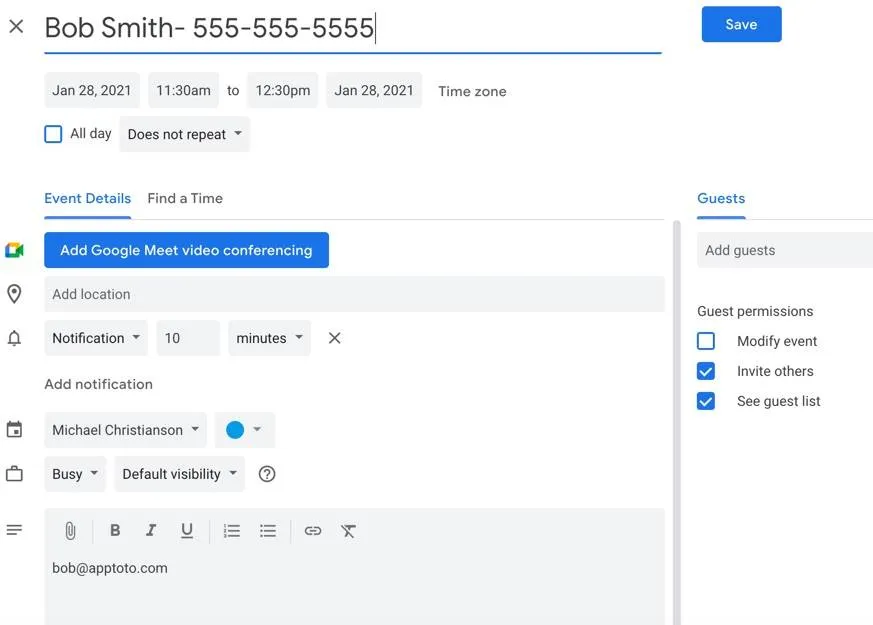Image resolution: width=873 pixels, height=625 pixels.
Task: Check the Modify event guest permission
Action: [706, 340]
